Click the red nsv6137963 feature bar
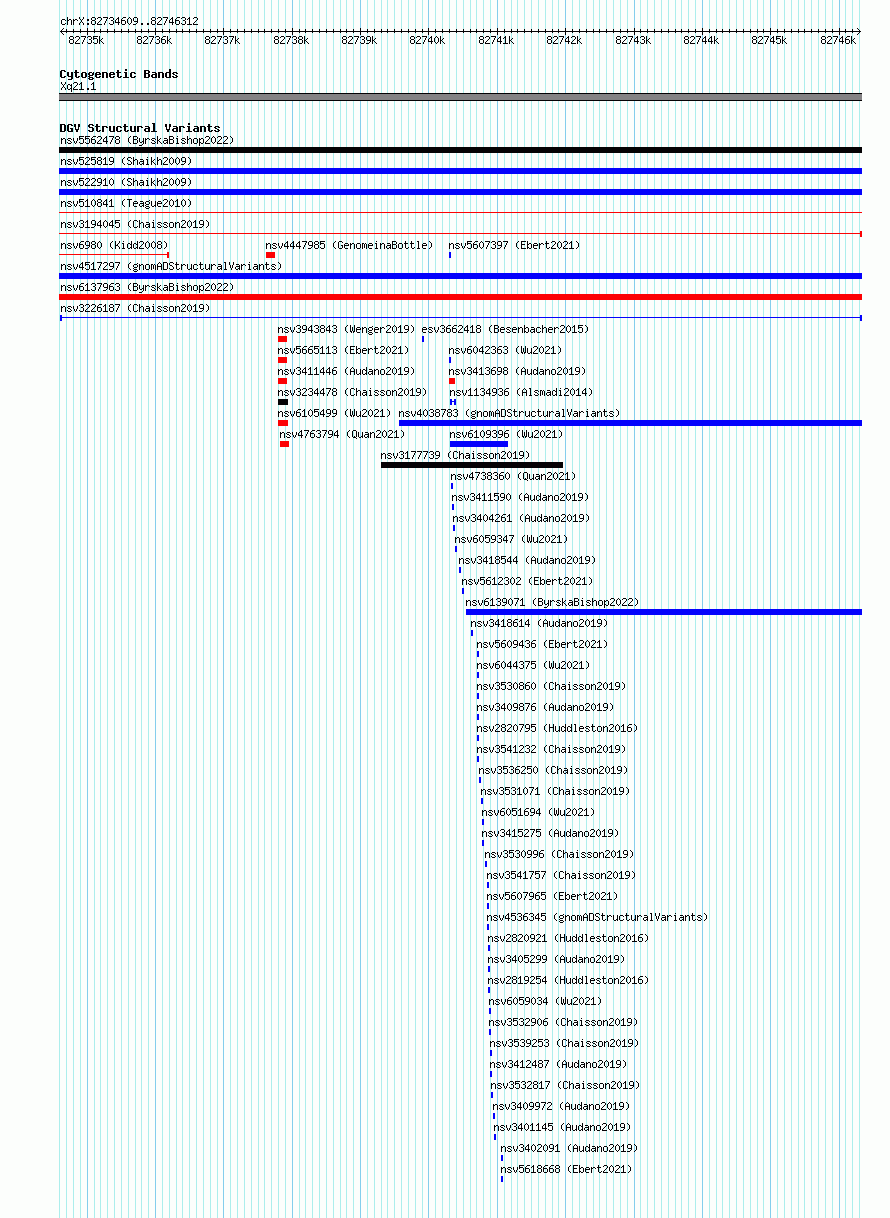The width and height of the screenshot is (890, 1218). (x=461, y=297)
